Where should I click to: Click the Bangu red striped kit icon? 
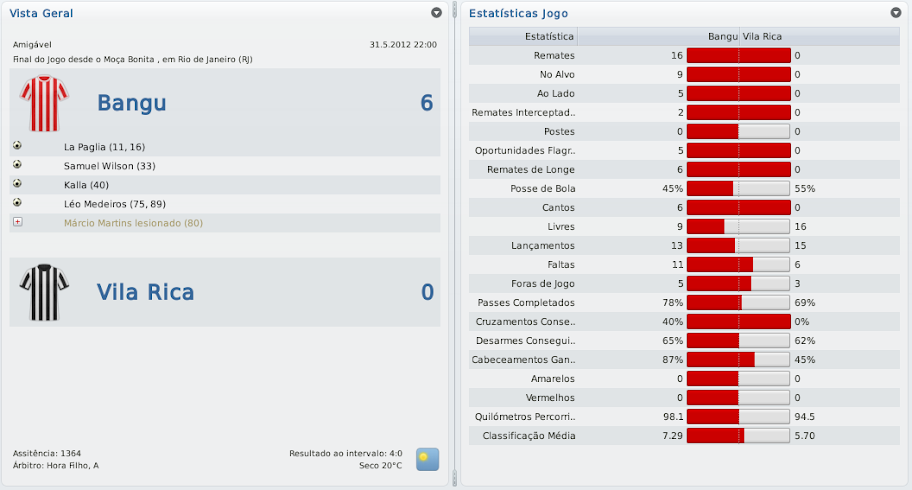(x=43, y=103)
